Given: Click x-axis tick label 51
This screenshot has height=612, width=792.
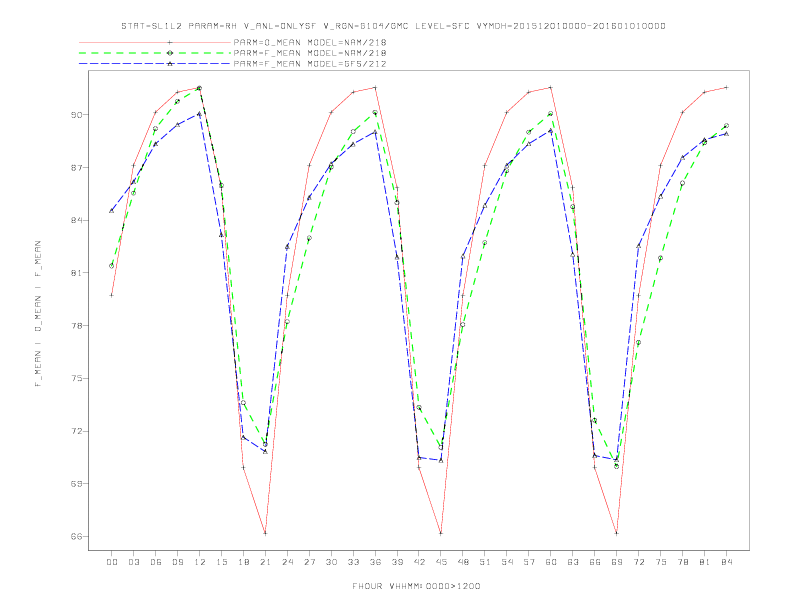Looking at the screenshot, I should pos(485,562).
